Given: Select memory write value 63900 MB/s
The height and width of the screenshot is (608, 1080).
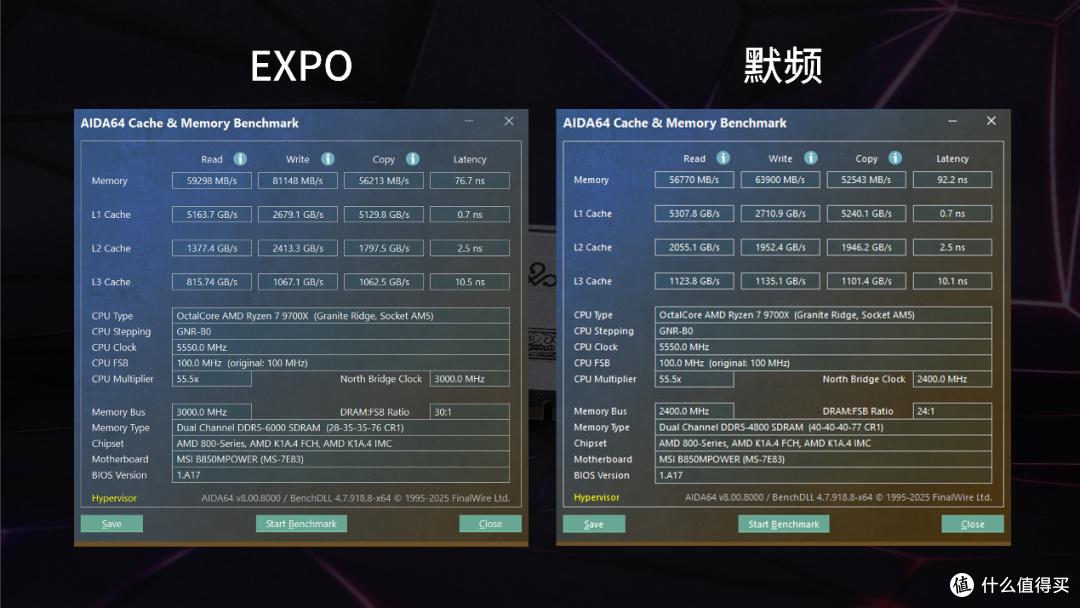Looking at the screenshot, I should point(780,180).
